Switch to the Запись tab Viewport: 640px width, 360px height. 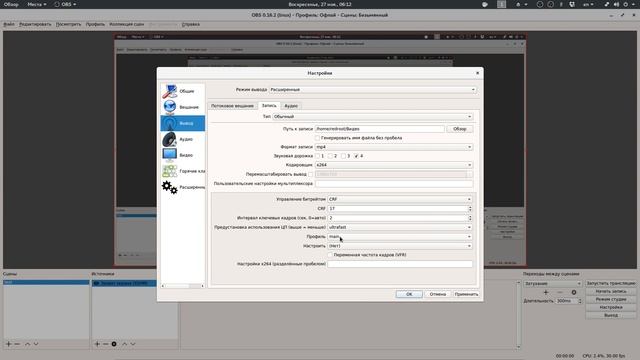click(269, 106)
